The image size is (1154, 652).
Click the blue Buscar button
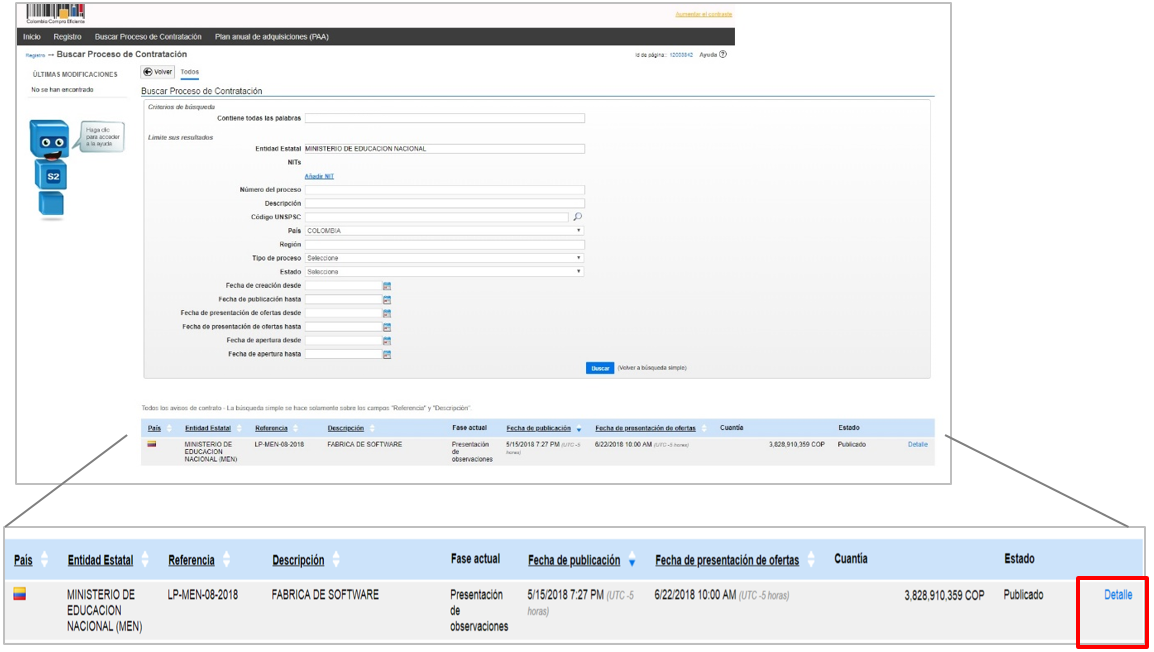600,368
